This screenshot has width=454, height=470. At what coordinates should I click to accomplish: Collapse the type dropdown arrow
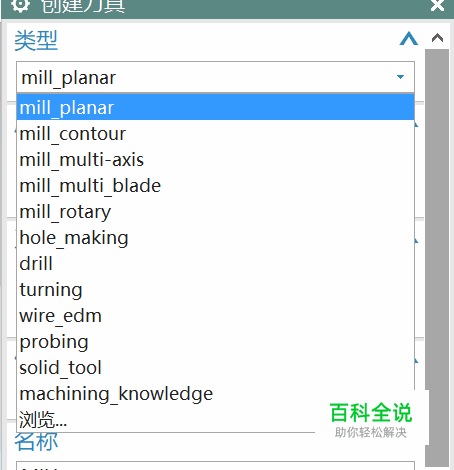[x=400, y=77]
